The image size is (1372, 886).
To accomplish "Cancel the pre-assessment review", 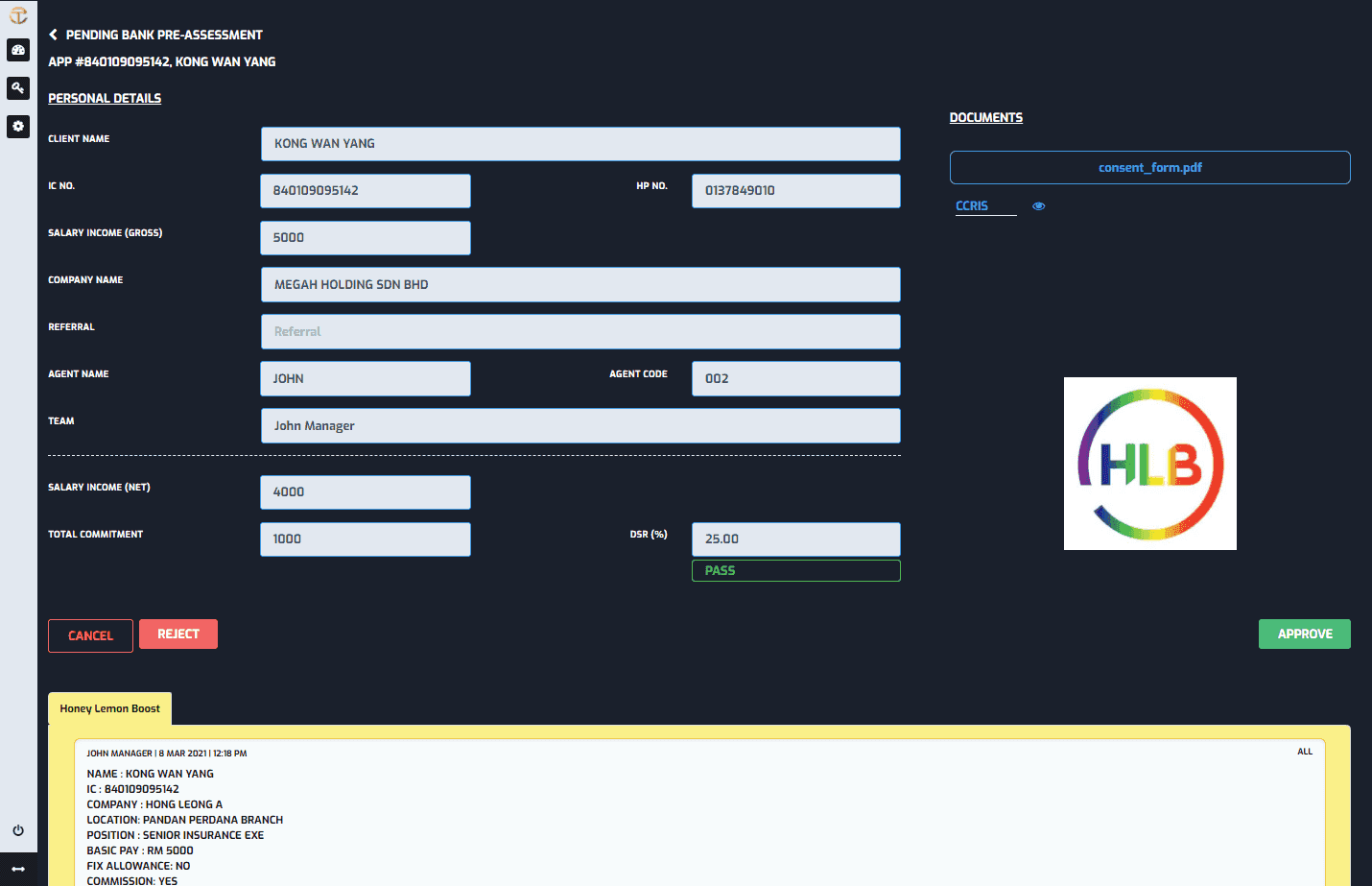I will [x=90, y=635].
